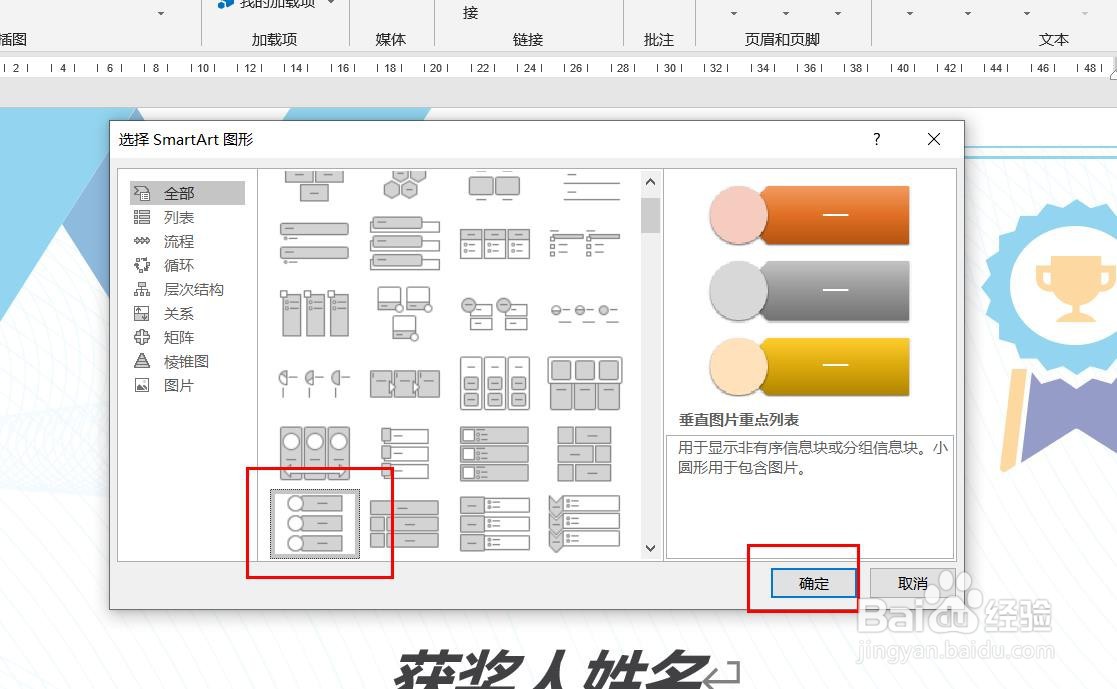Click the description text starting 用于显示非有序信息块
The width and height of the screenshot is (1117, 689).
click(x=811, y=457)
